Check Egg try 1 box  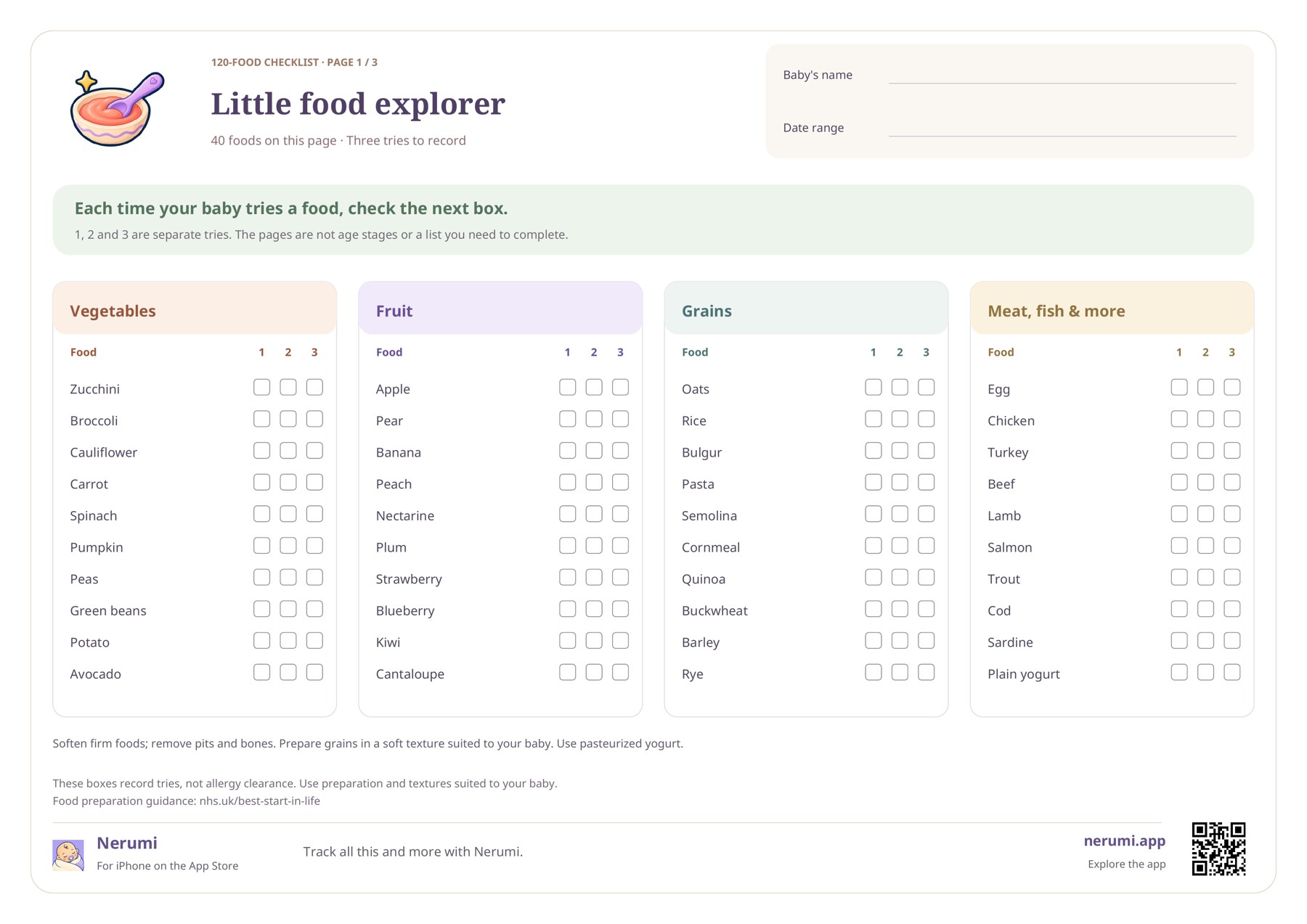pyautogui.click(x=1179, y=388)
